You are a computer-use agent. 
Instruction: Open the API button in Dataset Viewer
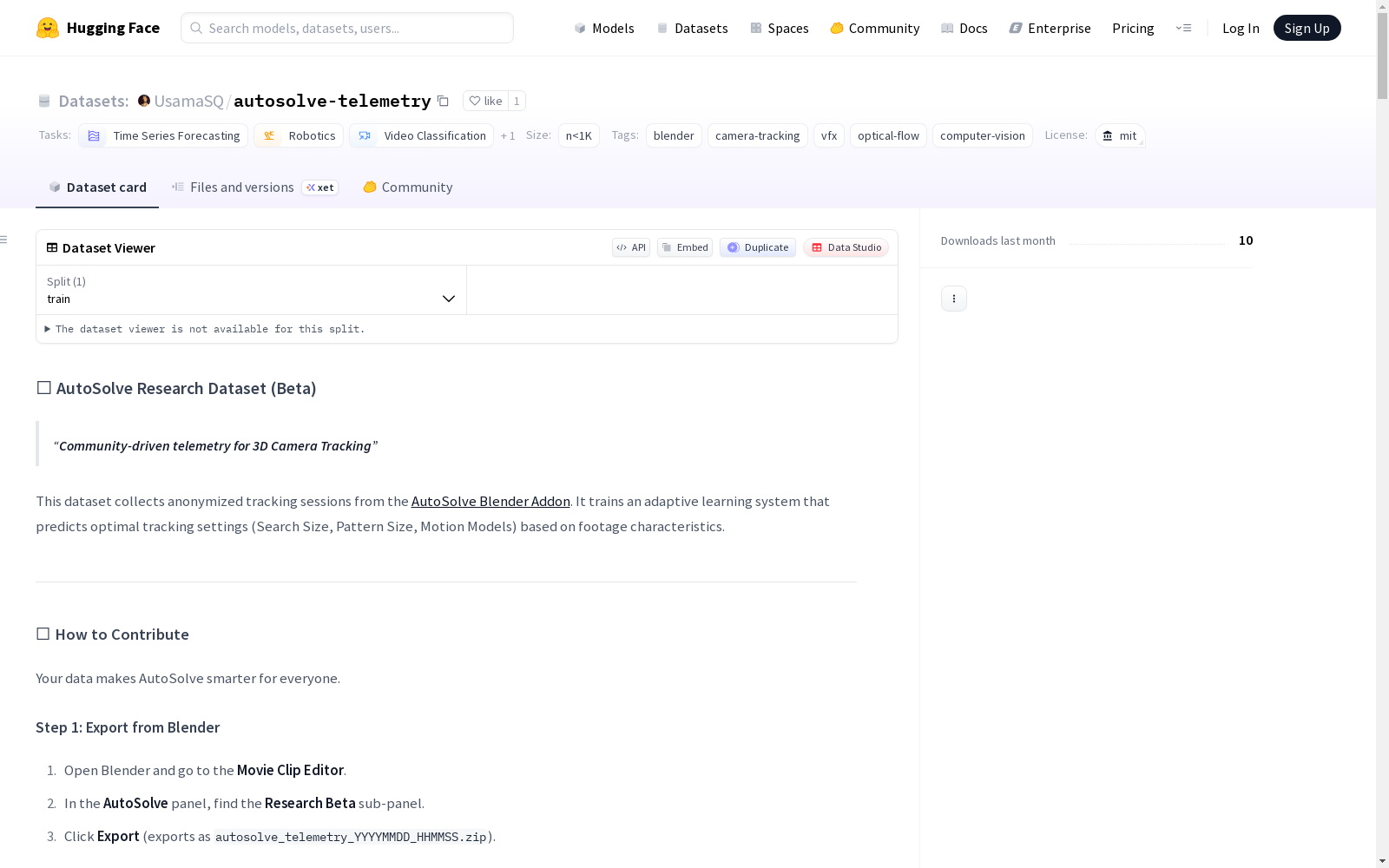[x=631, y=247]
